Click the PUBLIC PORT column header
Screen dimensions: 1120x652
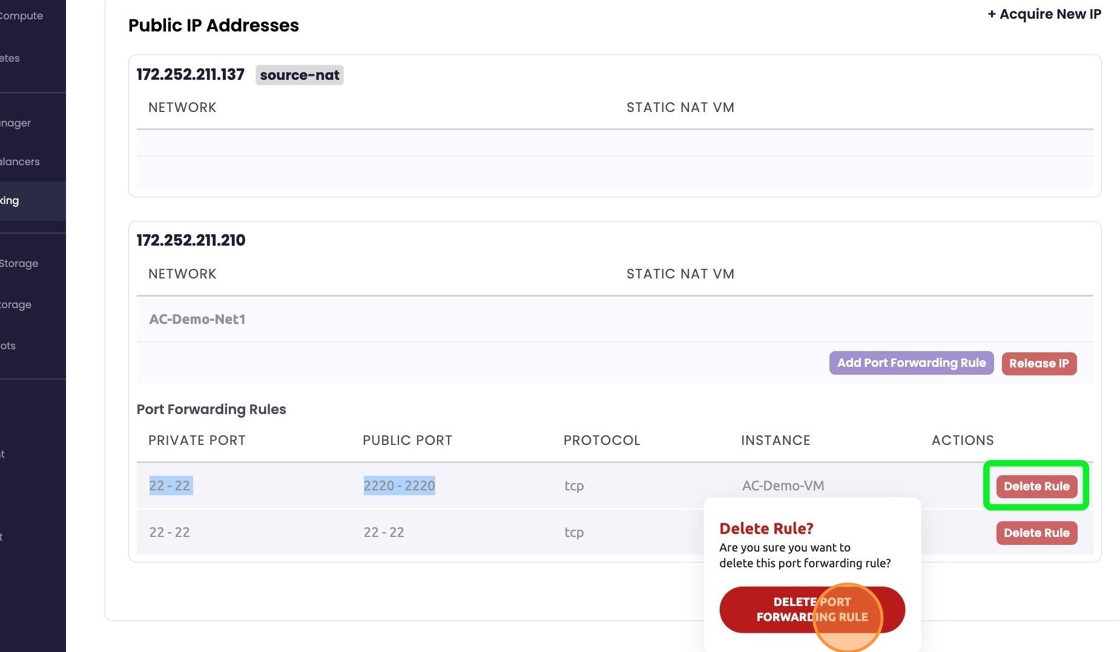click(x=407, y=440)
